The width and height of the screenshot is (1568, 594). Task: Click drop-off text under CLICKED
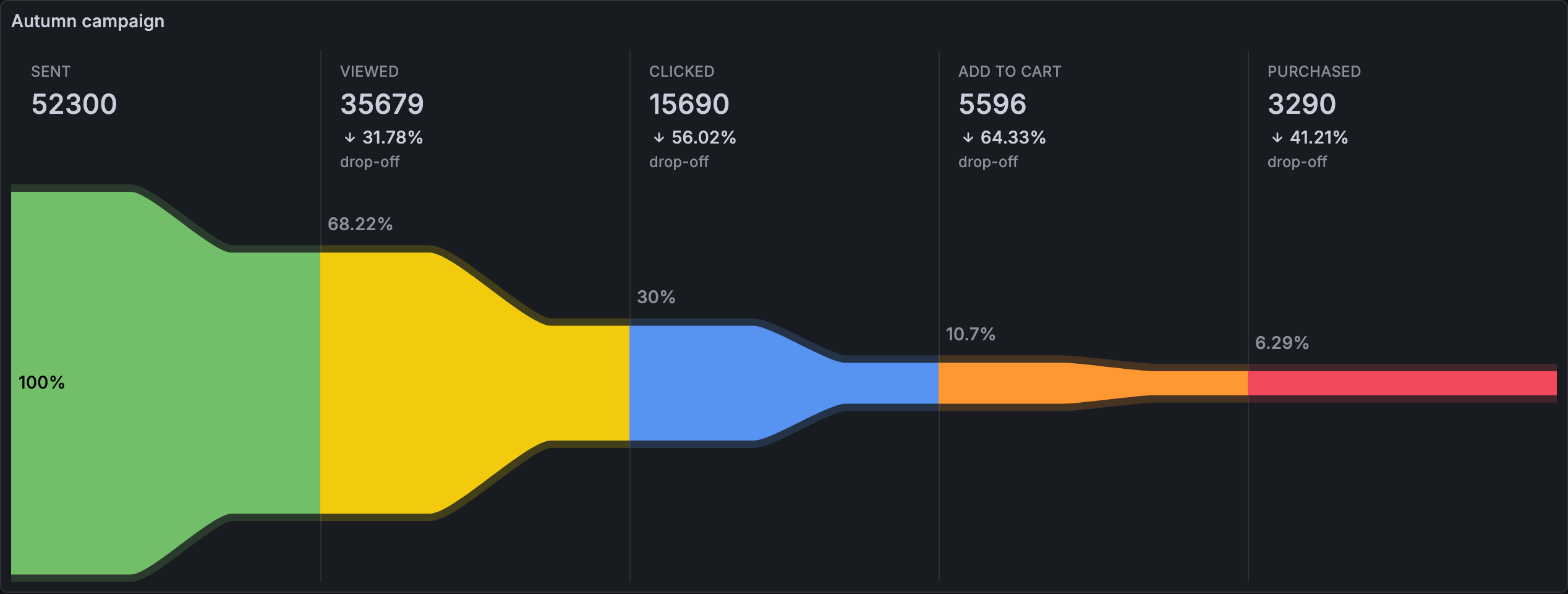tap(679, 162)
